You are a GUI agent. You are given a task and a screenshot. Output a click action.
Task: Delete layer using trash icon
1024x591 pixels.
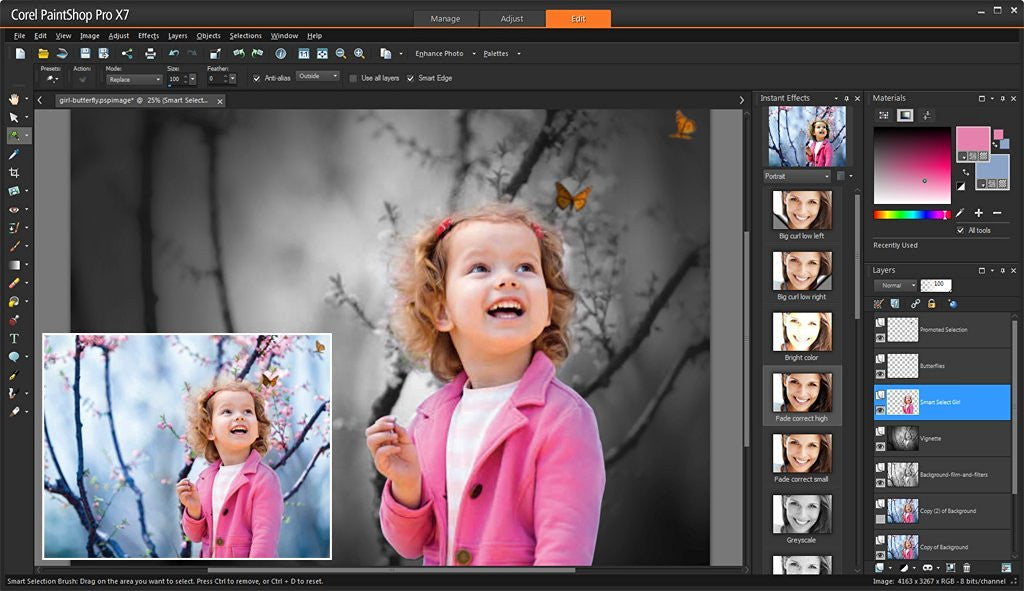click(x=966, y=567)
